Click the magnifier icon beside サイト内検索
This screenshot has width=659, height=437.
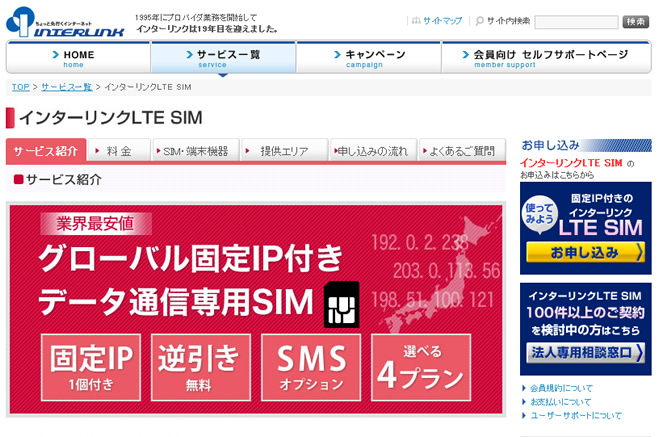click(479, 21)
